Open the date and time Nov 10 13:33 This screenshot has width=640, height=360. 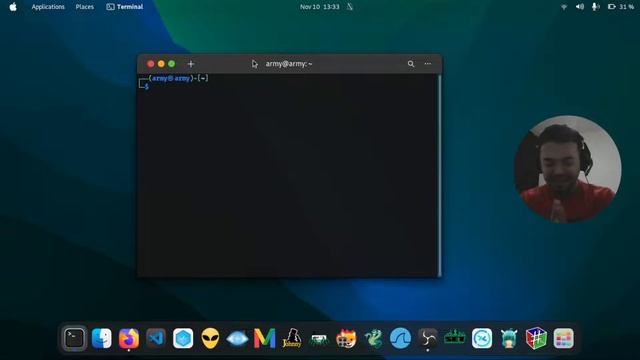pos(320,7)
